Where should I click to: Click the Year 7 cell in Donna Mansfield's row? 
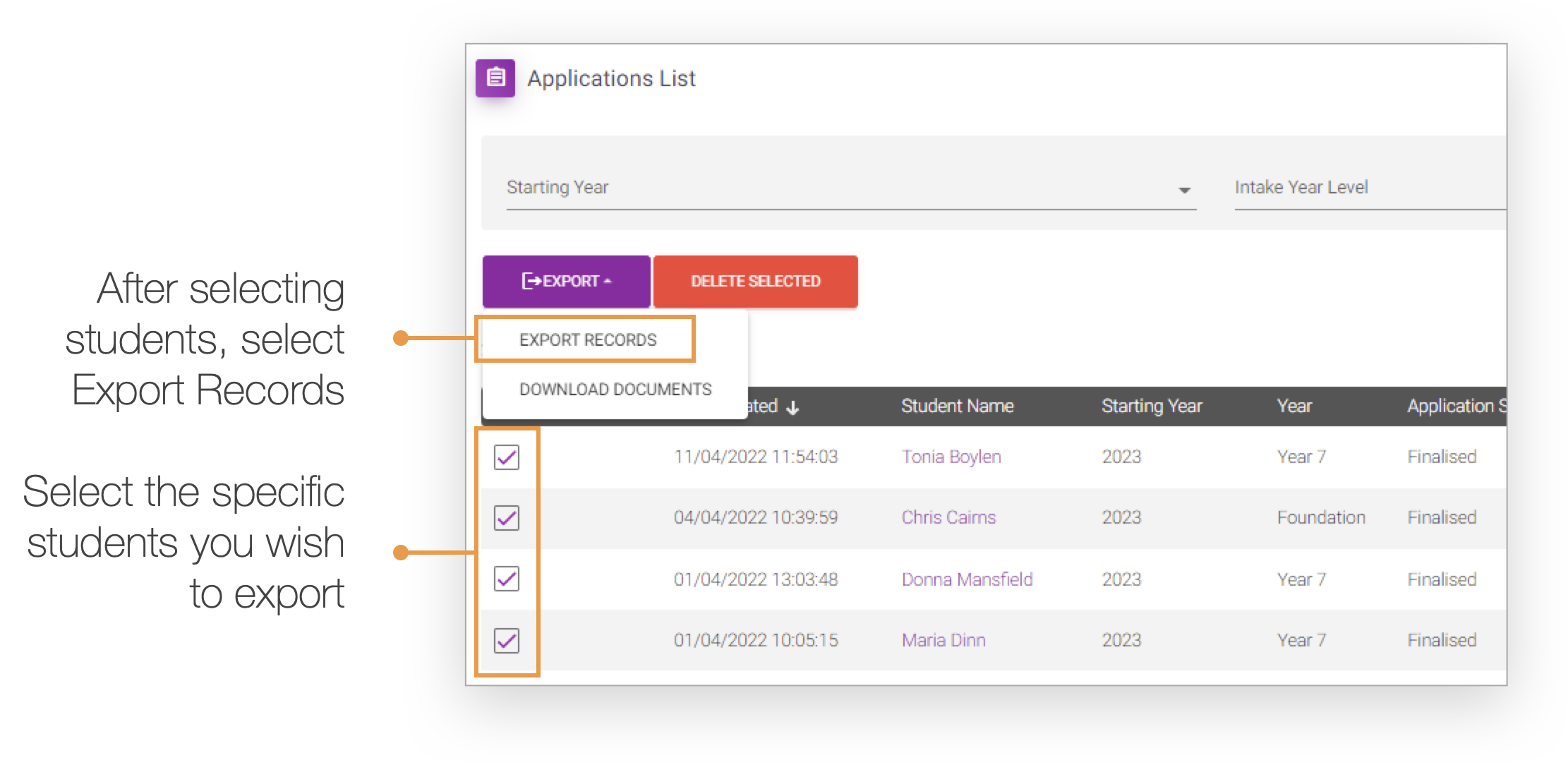tap(1301, 579)
